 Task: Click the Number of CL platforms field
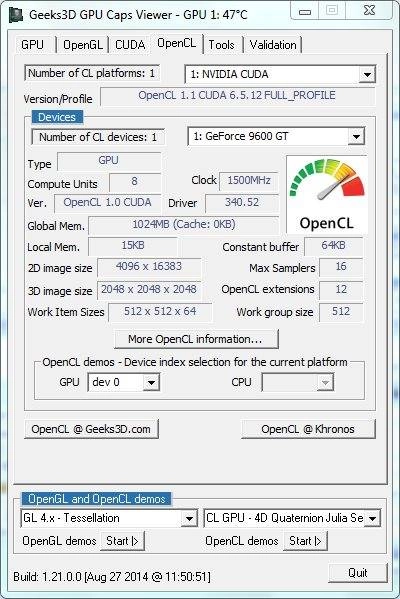coord(92,73)
